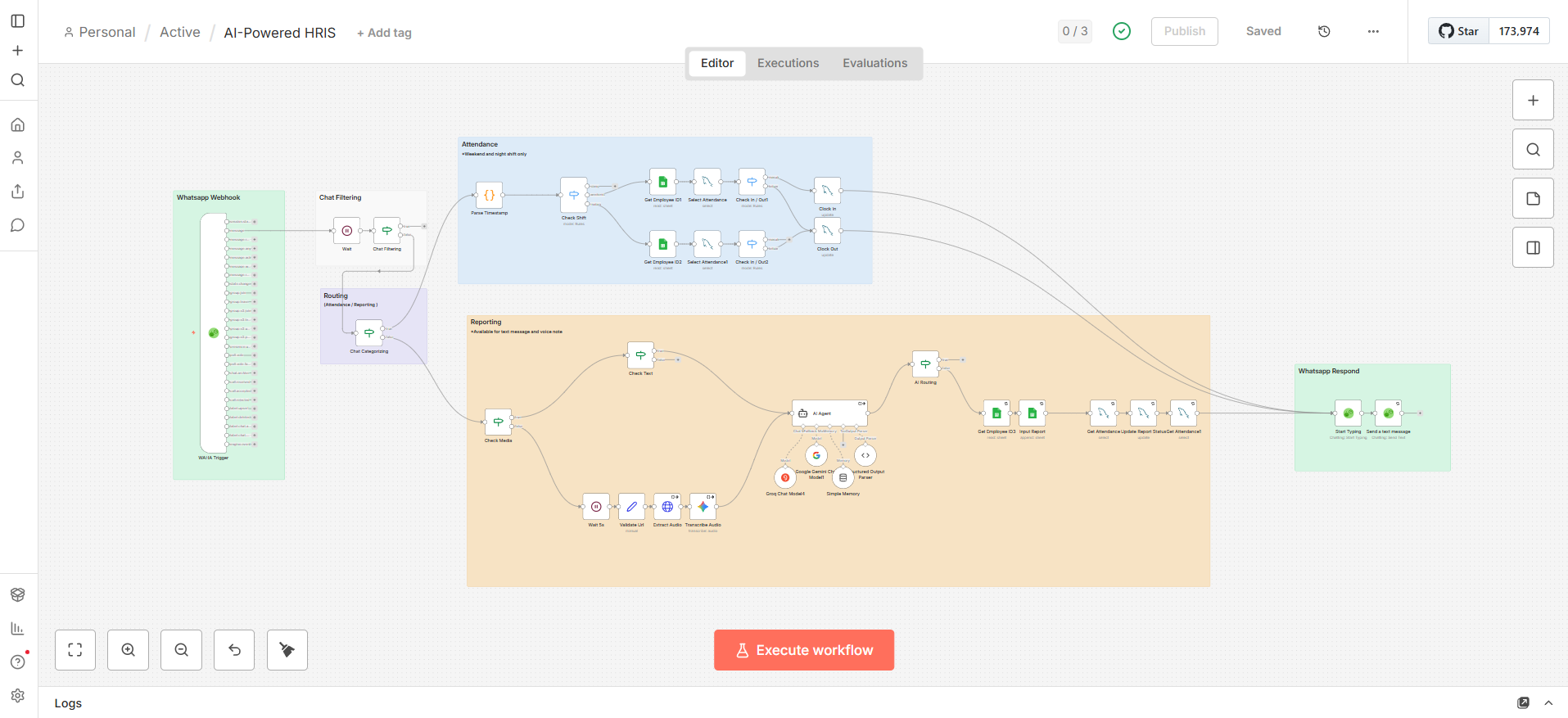This screenshot has height=718, width=1568.
Task: Click the GitHub Star button
Action: pyautogui.click(x=1458, y=31)
